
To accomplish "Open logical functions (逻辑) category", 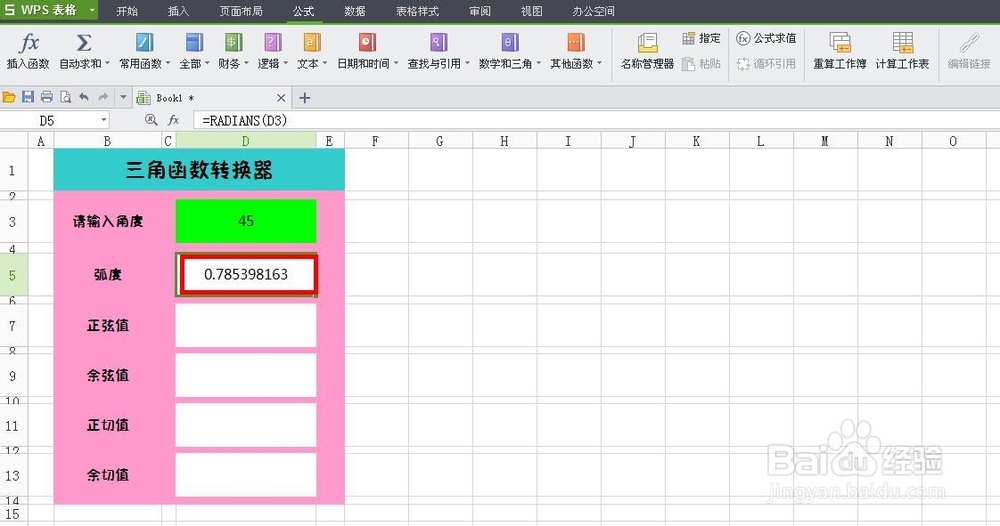I will [272, 50].
